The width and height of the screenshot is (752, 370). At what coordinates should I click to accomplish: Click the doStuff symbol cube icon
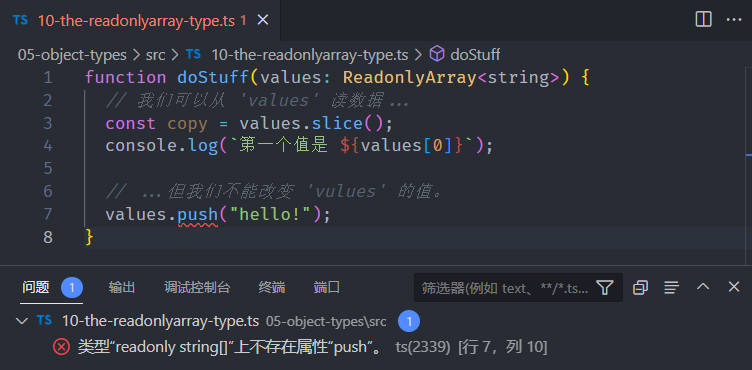pyautogui.click(x=436, y=54)
